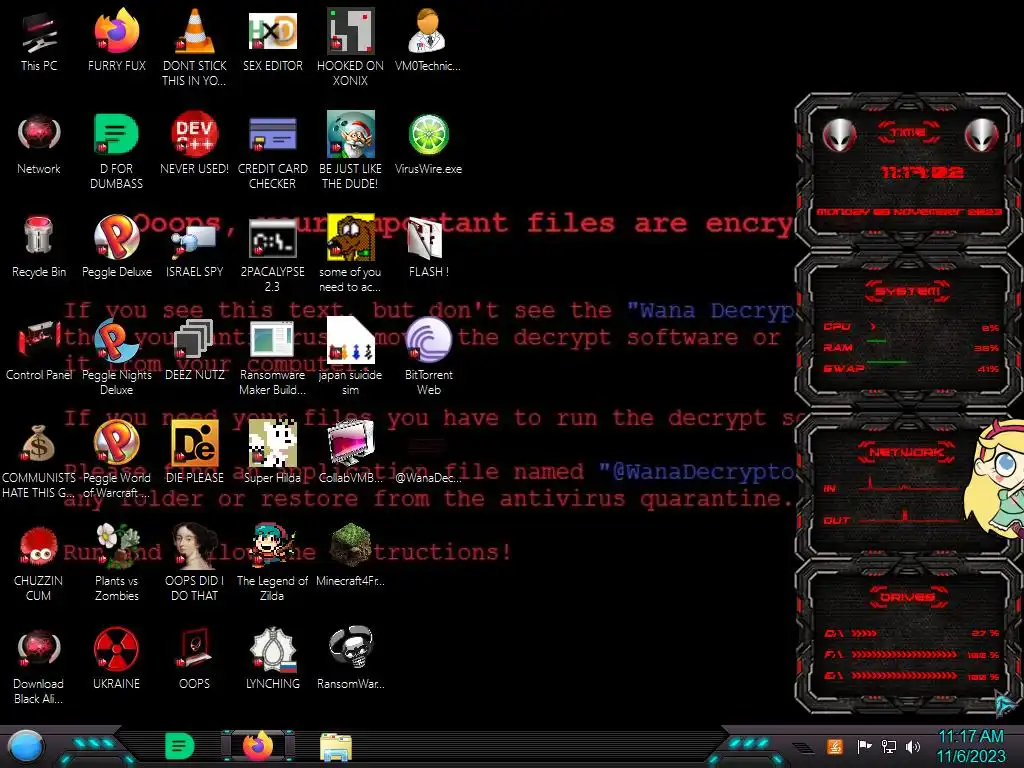Click the taskbar clock 11:17 AM
Viewport: 1024px width, 768px height.
[x=970, y=736]
